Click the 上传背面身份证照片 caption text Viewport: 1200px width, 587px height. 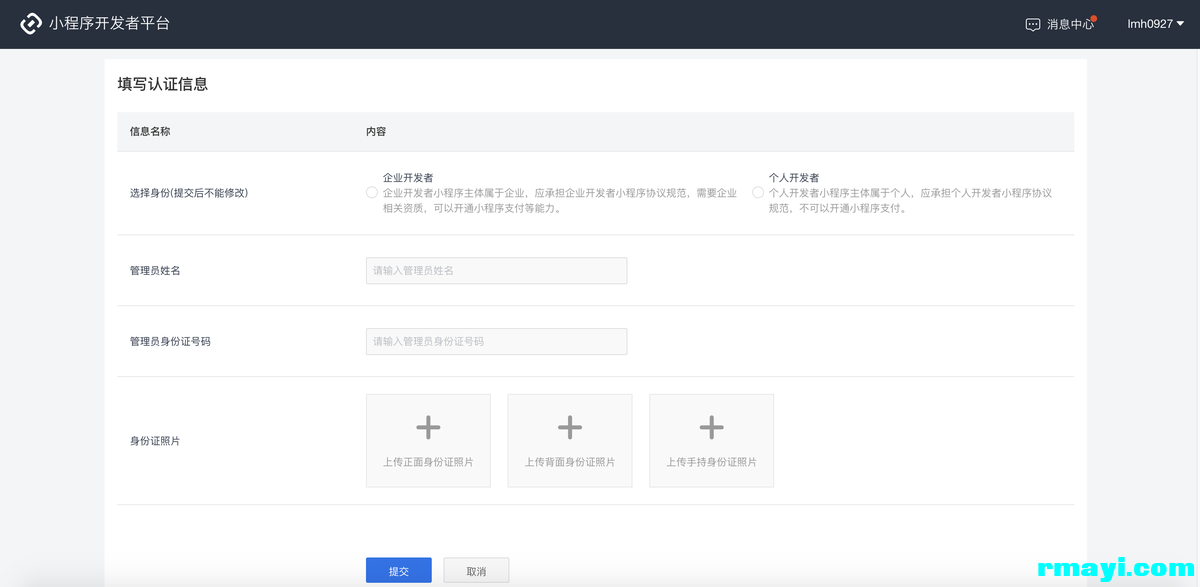pyautogui.click(x=570, y=462)
